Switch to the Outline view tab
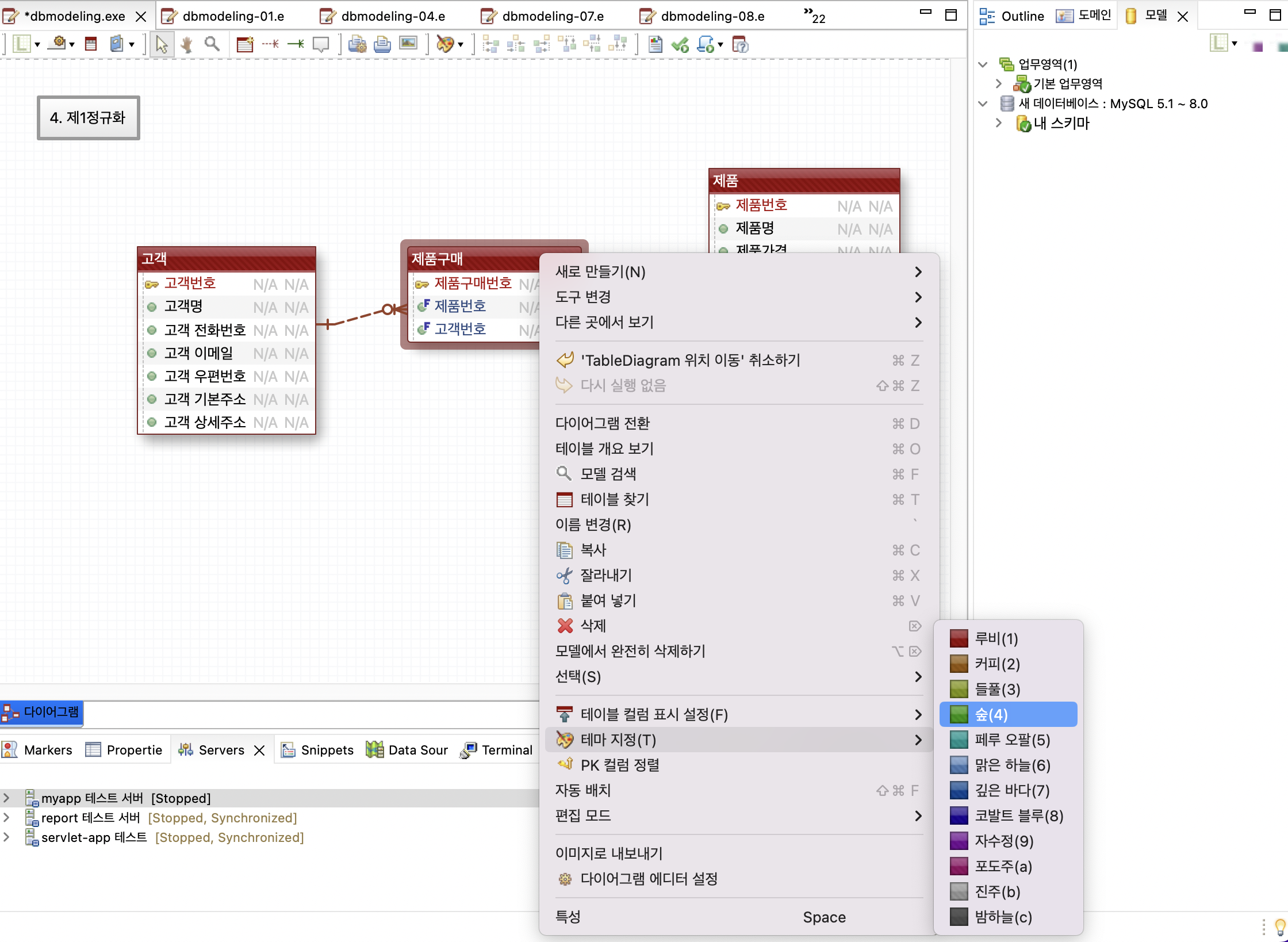The width and height of the screenshot is (1288, 942). pyautogui.click(x=1012, y=16)
